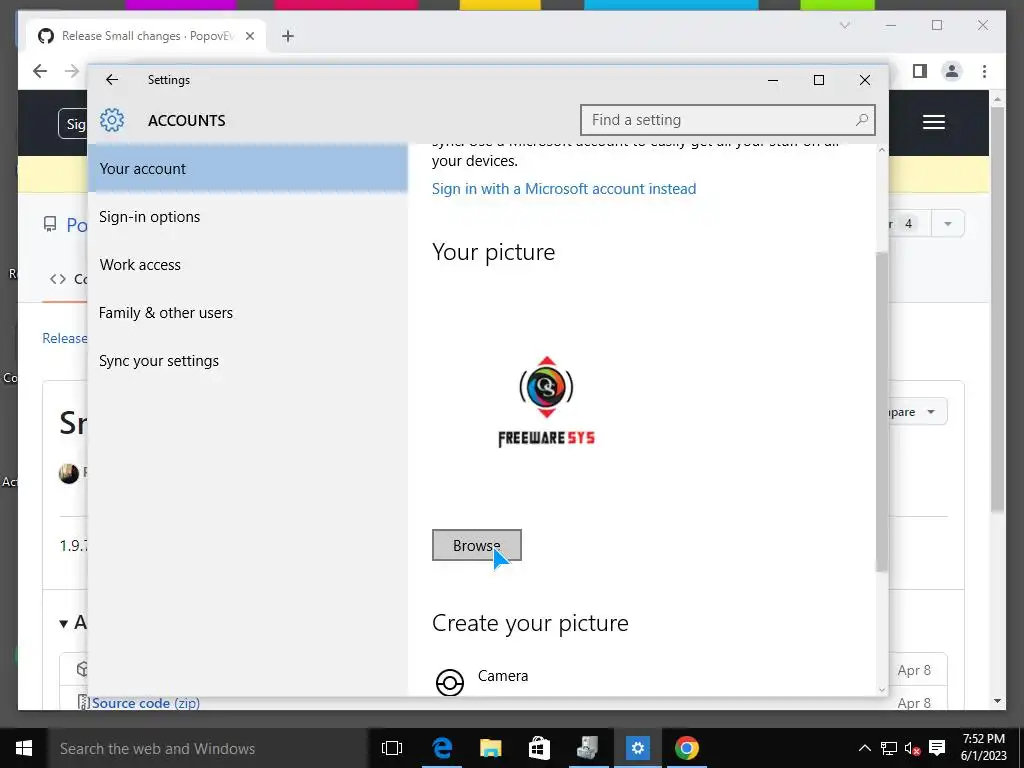Click the Settings content scrollbar thumb
Viewport: 1024px width, 768px height.
[x=882, y=411]
